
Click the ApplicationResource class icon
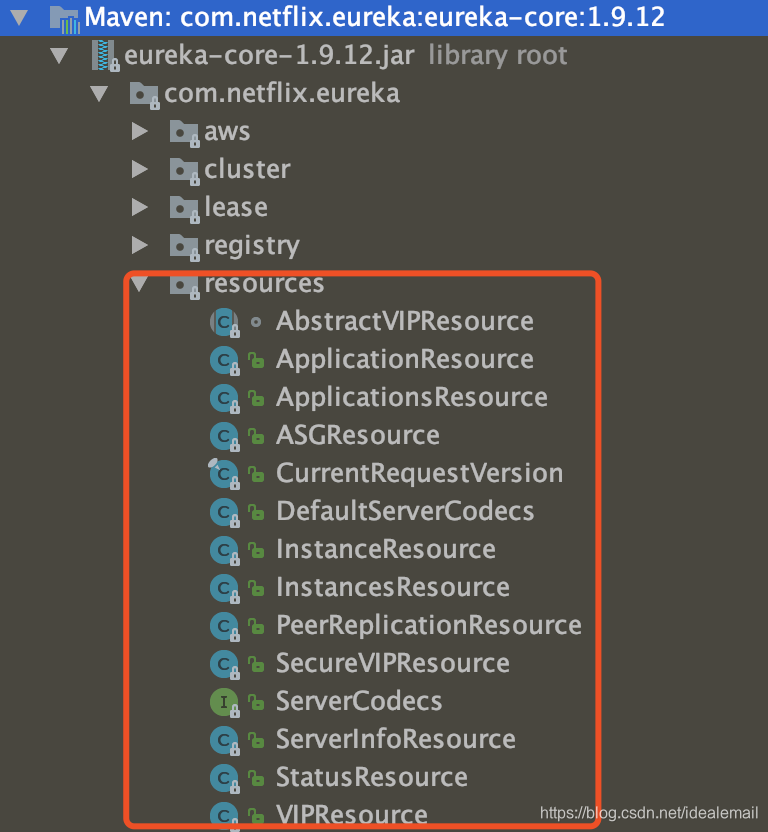225,360
